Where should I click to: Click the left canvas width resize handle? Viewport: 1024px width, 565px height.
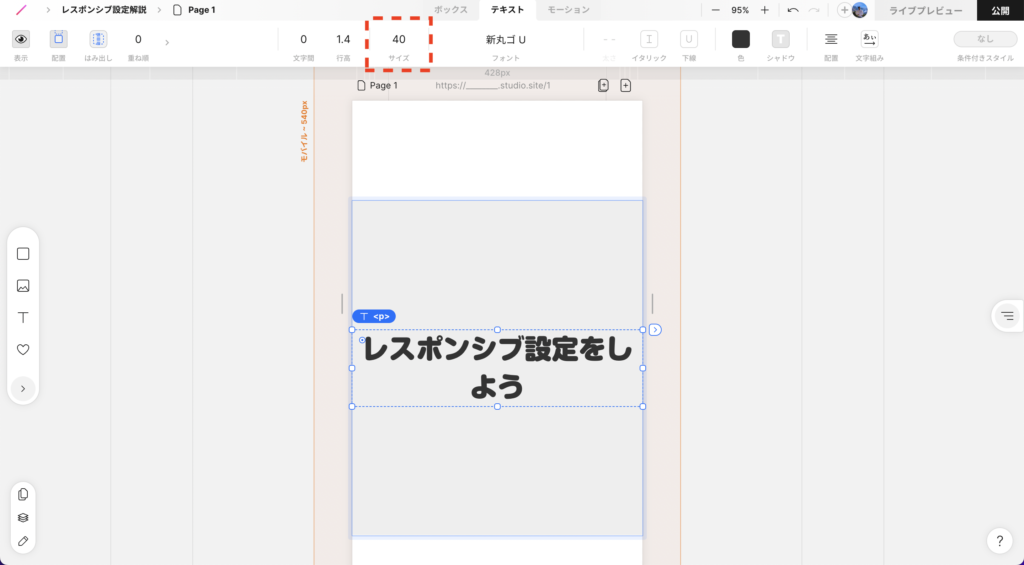coord(342,303)
